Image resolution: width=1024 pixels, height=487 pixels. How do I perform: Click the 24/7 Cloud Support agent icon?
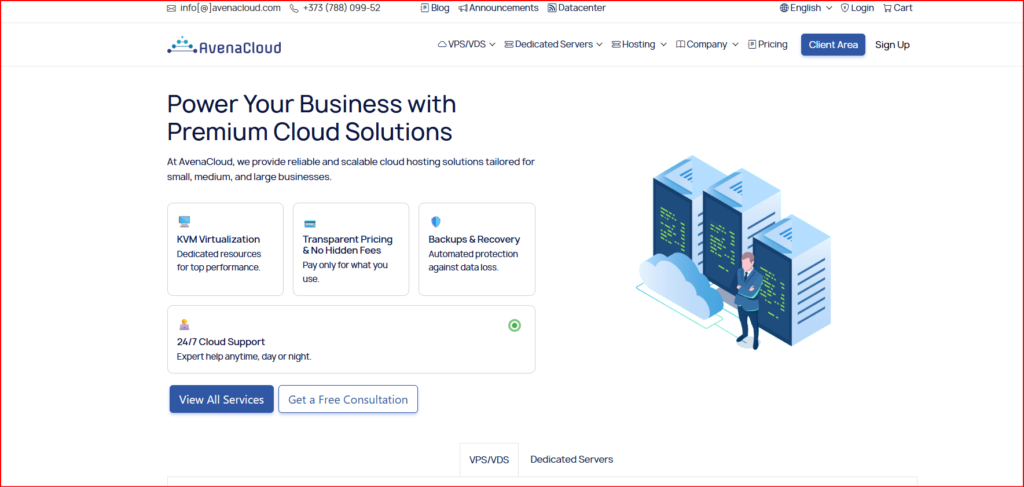pos(184,324)
